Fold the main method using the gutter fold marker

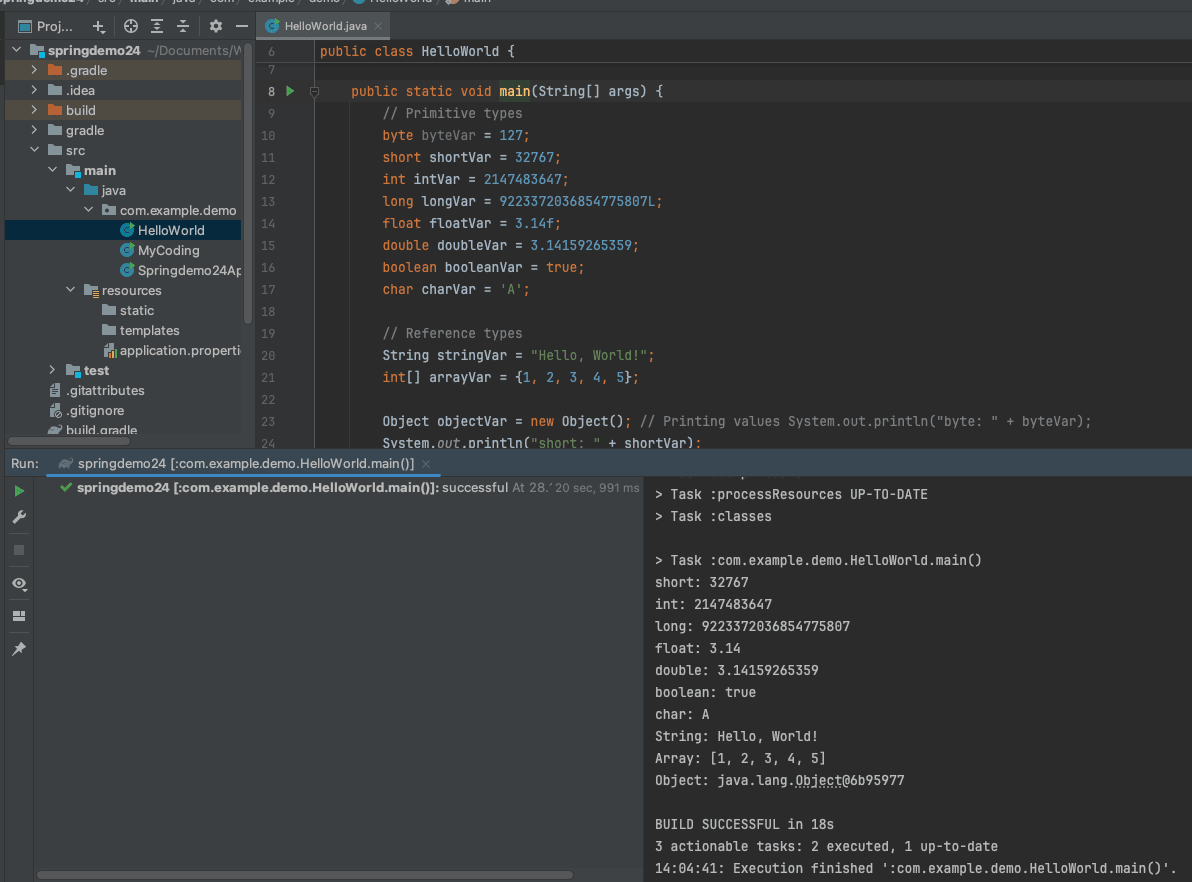(314, 92)
